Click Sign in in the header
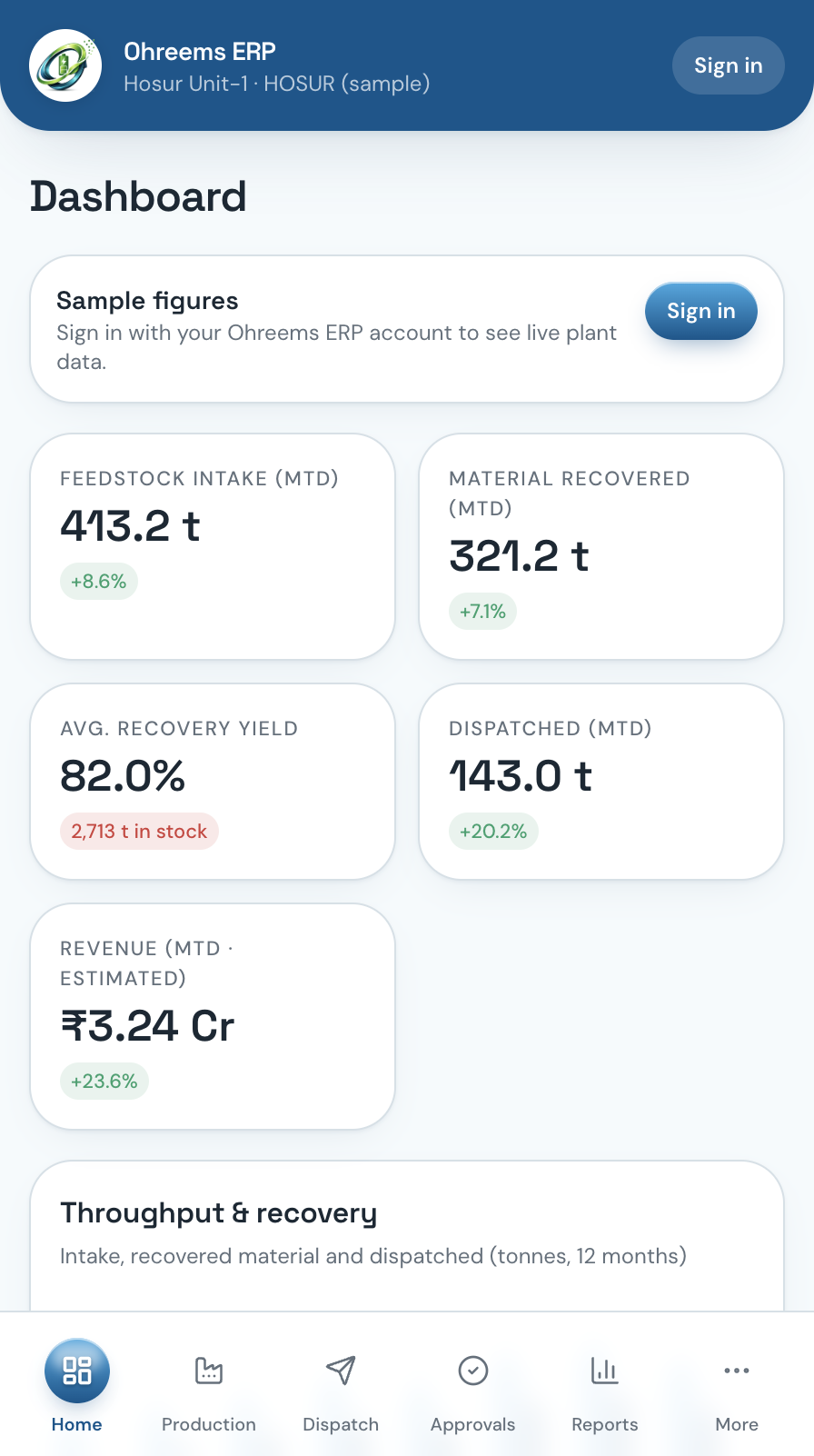814x1456 pixels. [729, 65]
